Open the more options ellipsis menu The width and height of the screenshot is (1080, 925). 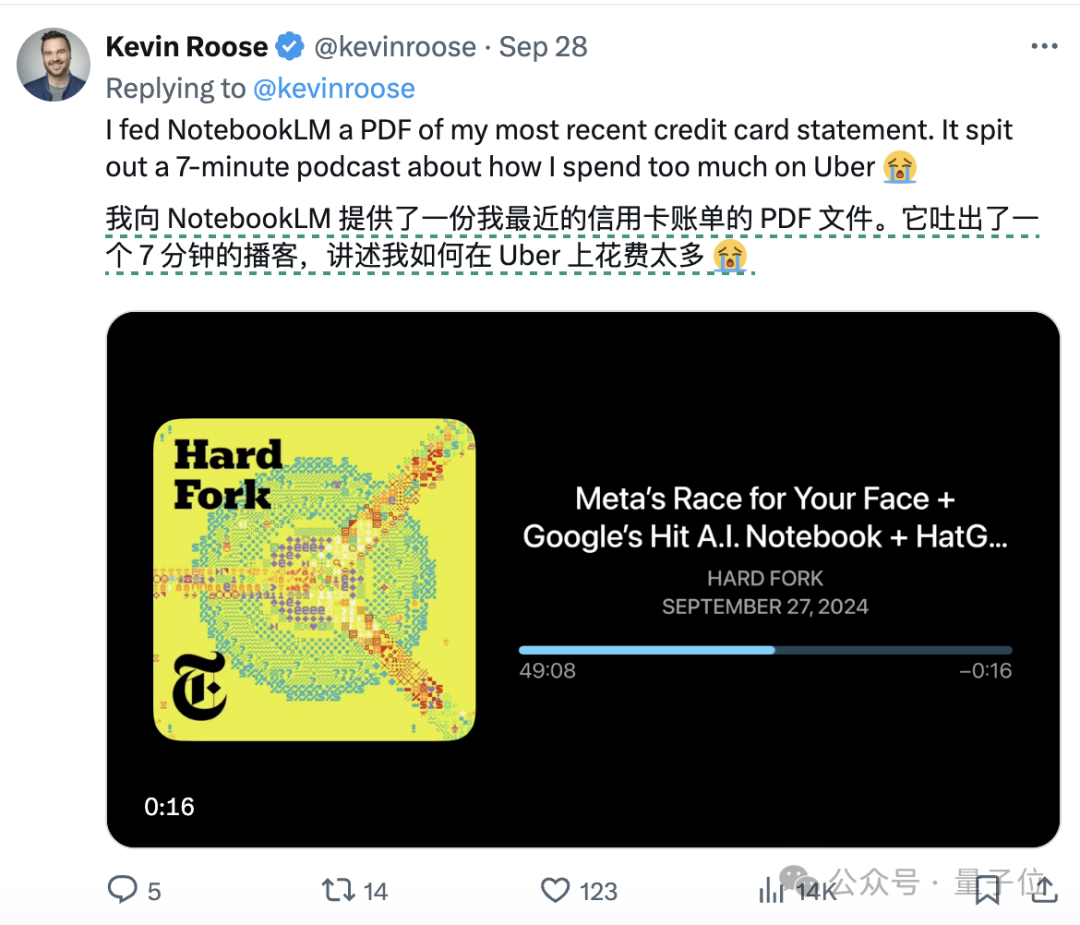pos(1044,46)
